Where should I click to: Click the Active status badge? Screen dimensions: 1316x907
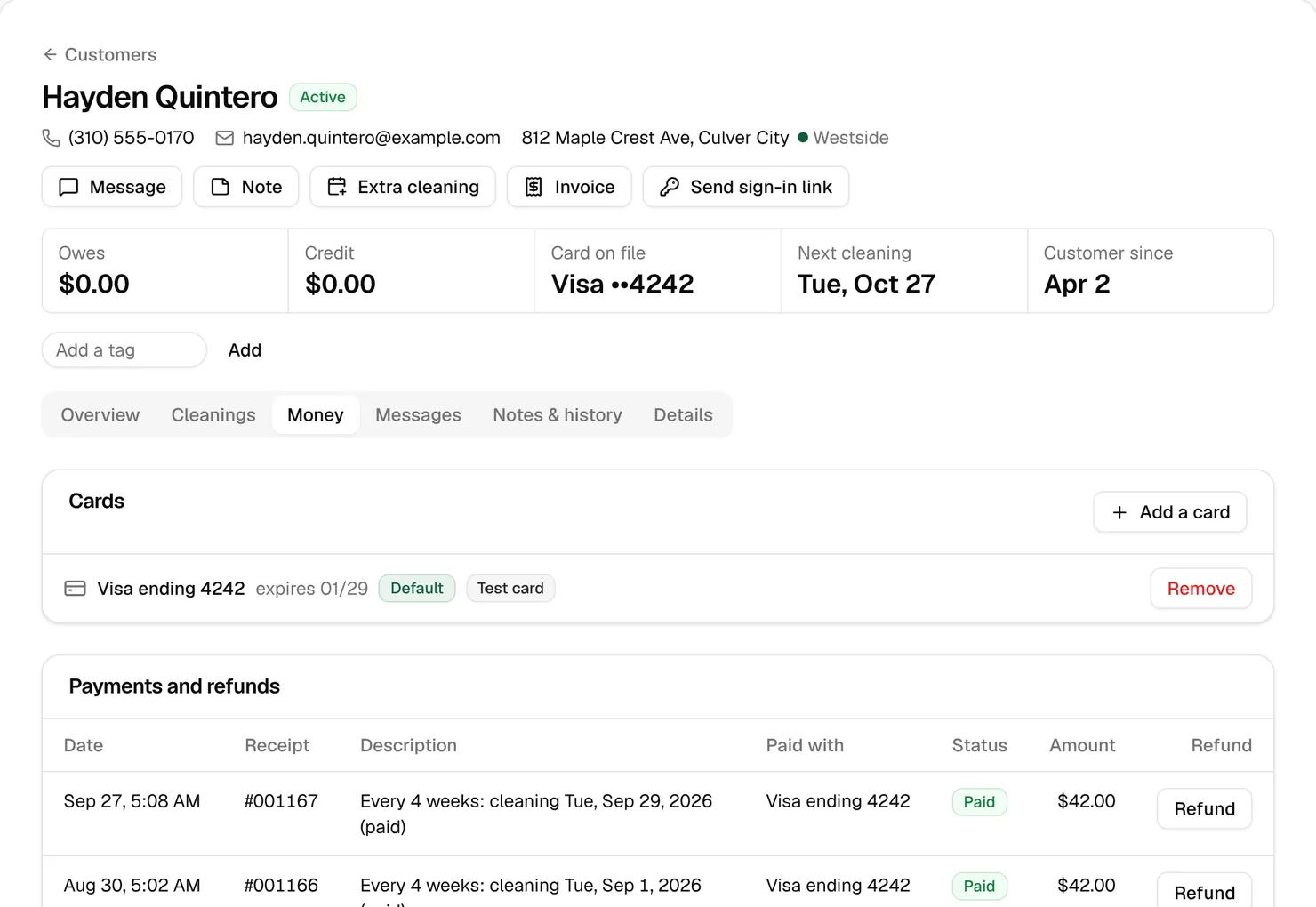pos(323,97)
